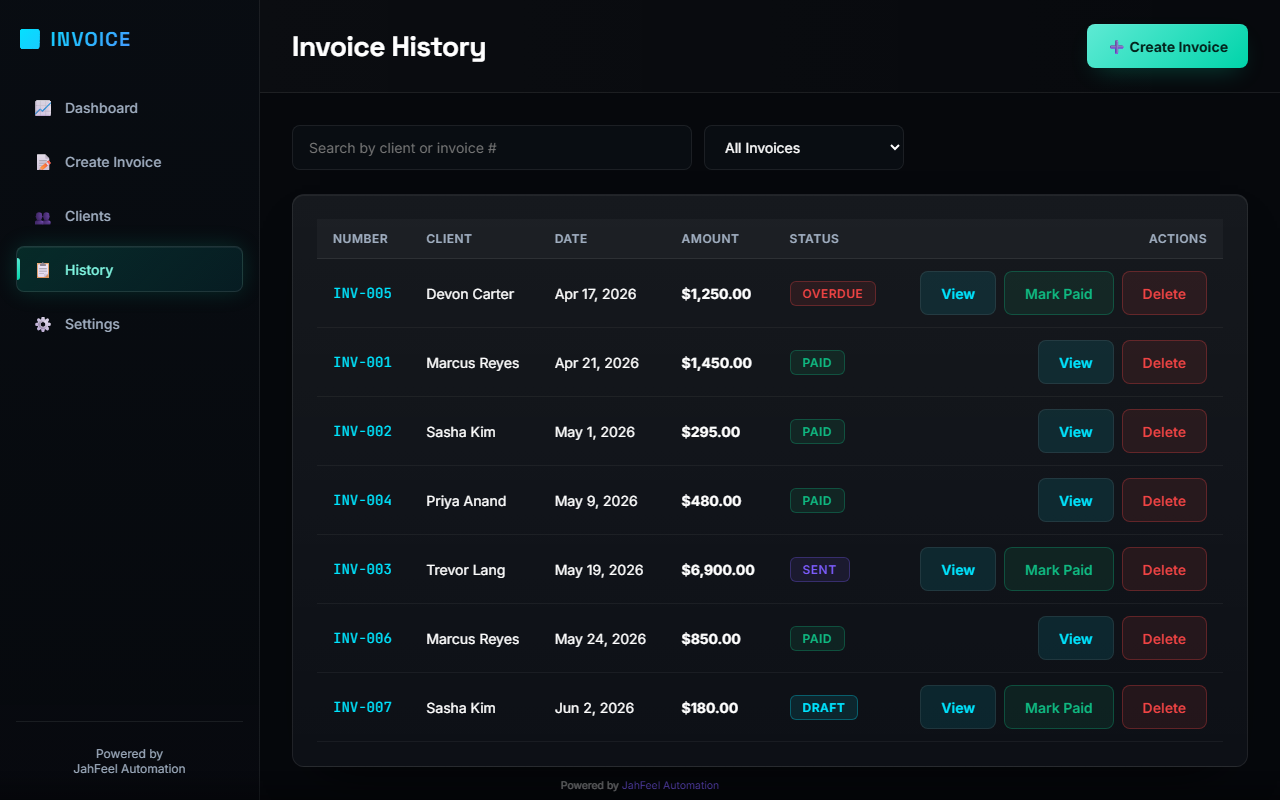Click the AMOUNT column header
Screen dimensions: 1280x800
pyautogui.click(x=710, y=239)
